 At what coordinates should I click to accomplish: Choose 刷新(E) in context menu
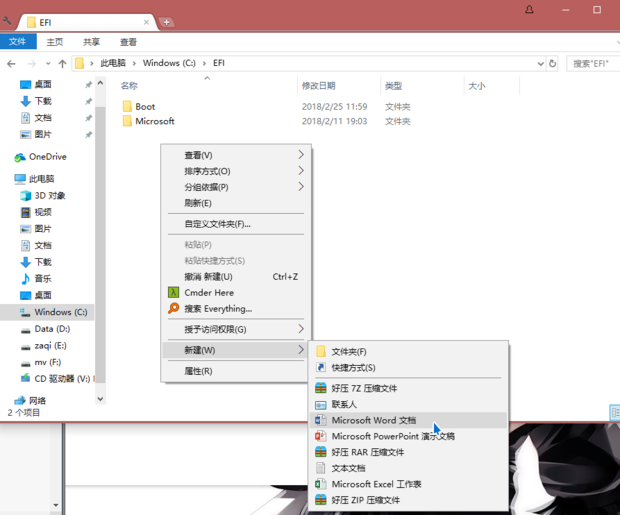[x=236, y=203]
